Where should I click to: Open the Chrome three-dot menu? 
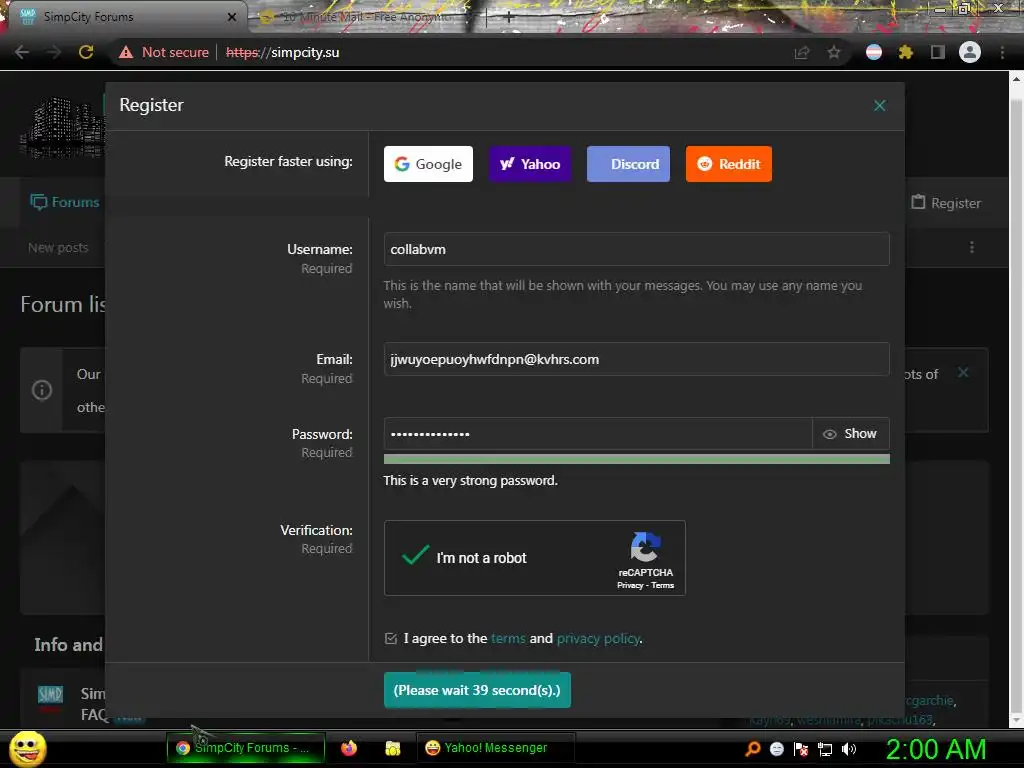(1002, 52)
